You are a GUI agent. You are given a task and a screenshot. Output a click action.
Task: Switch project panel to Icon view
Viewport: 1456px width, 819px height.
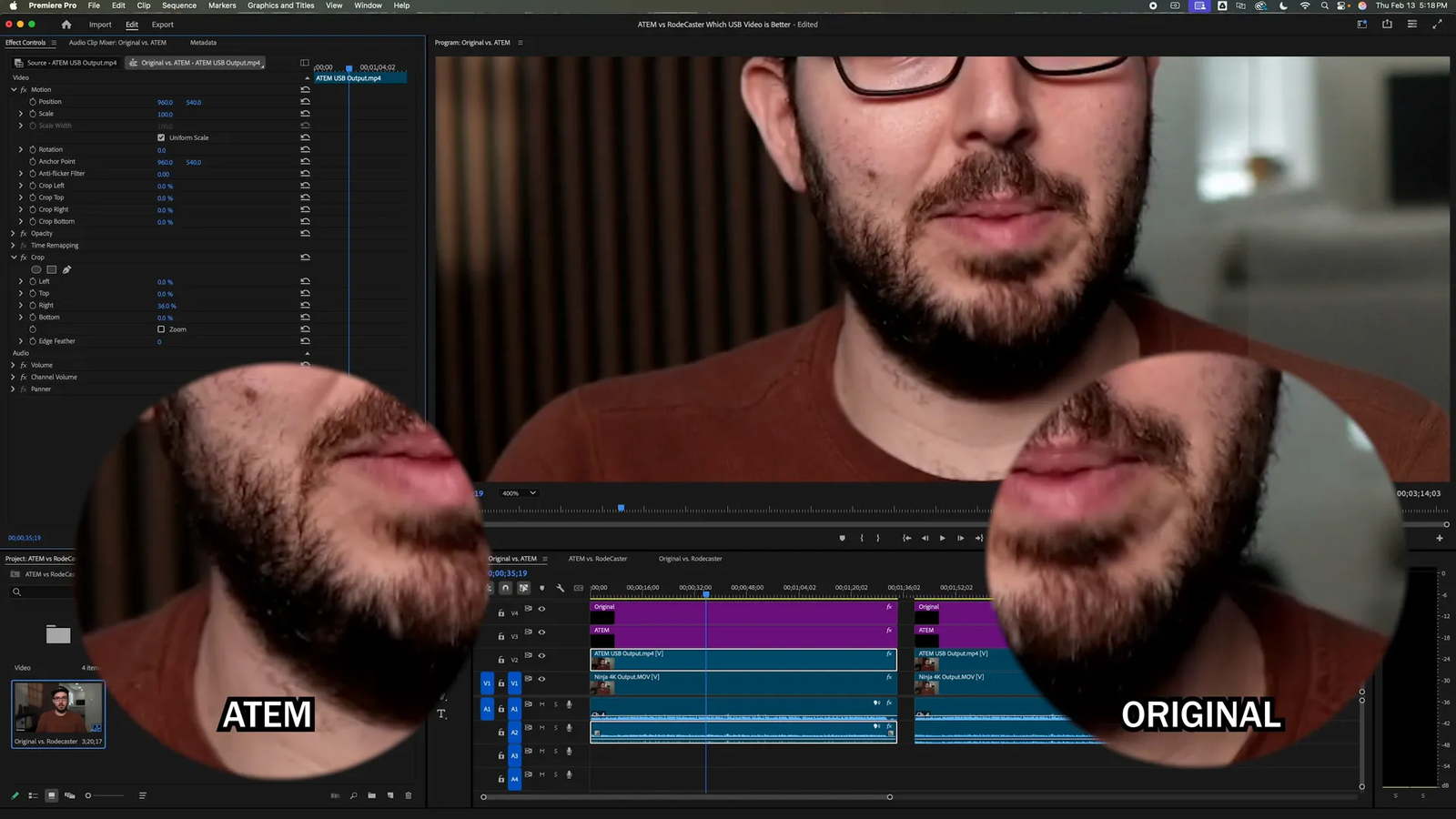coord(51,795)
